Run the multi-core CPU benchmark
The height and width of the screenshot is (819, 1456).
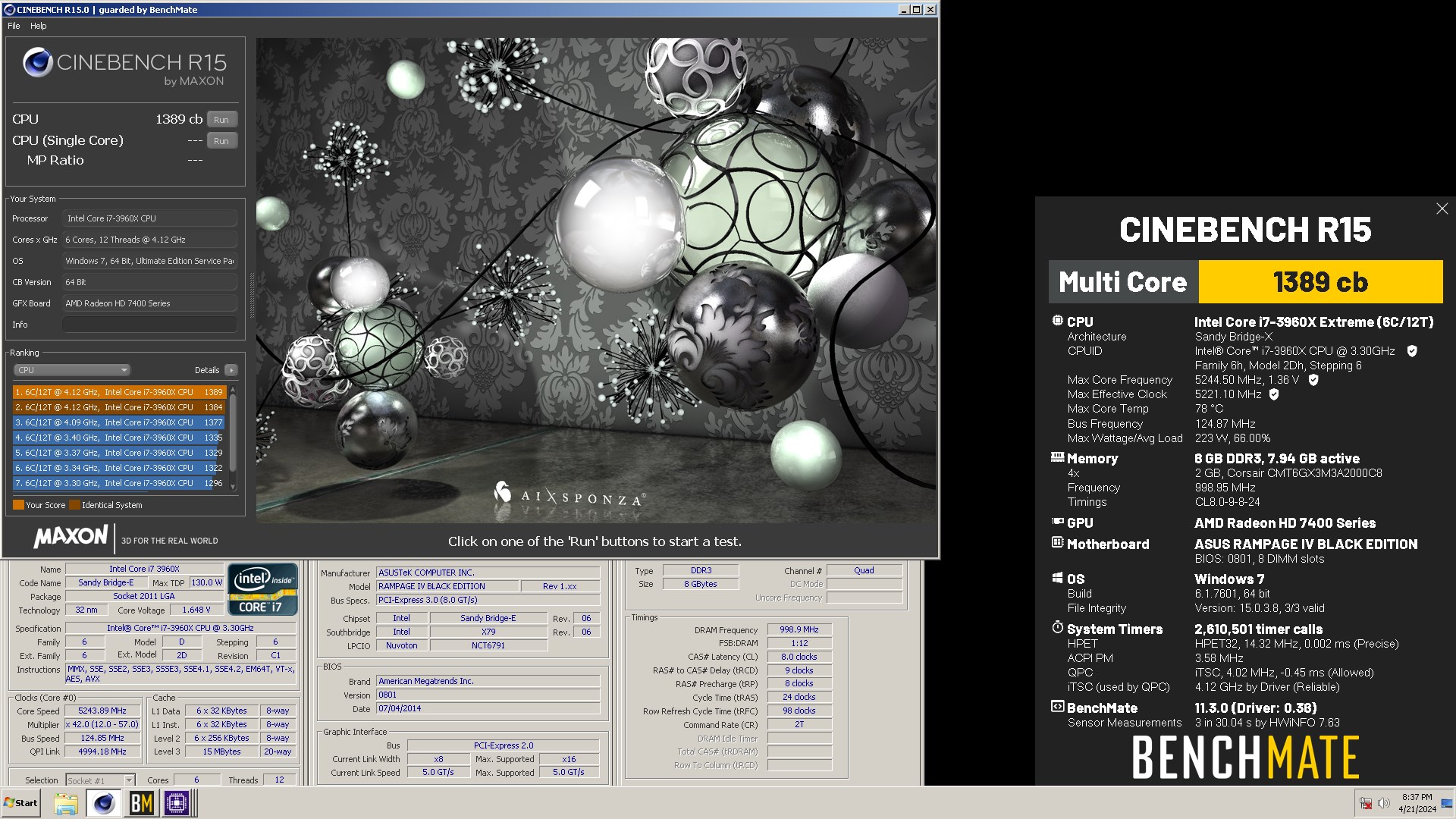221,120
